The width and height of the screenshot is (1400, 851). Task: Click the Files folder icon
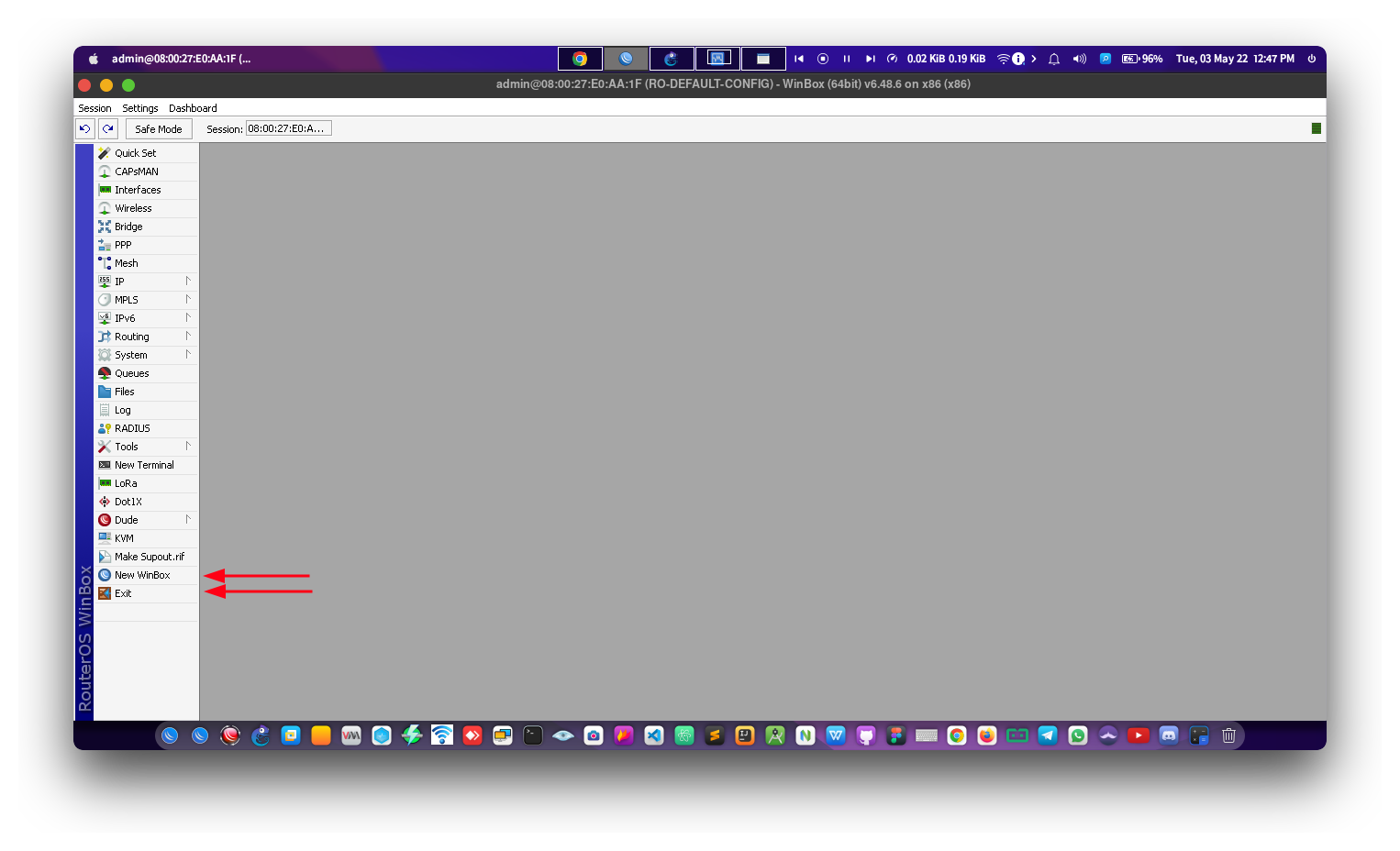click(105, 392)
